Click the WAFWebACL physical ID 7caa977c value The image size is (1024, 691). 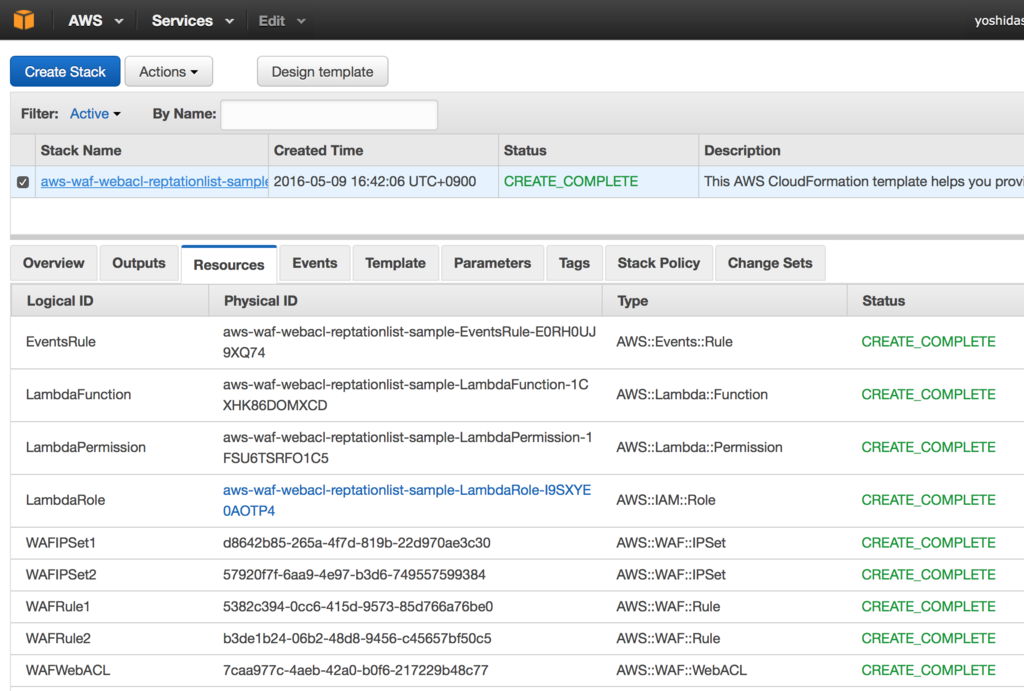point(355,671)
